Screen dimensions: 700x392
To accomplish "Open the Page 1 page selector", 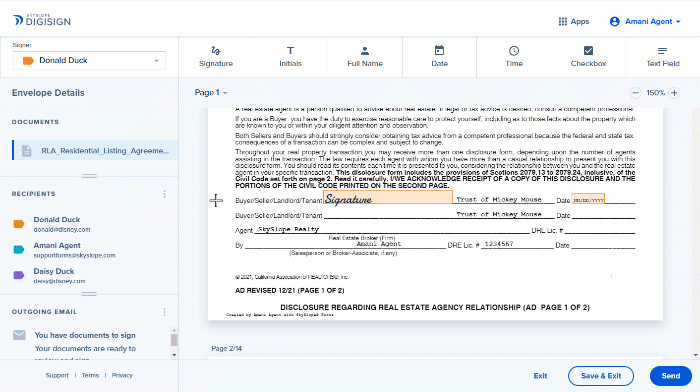I will coord(211,92).
